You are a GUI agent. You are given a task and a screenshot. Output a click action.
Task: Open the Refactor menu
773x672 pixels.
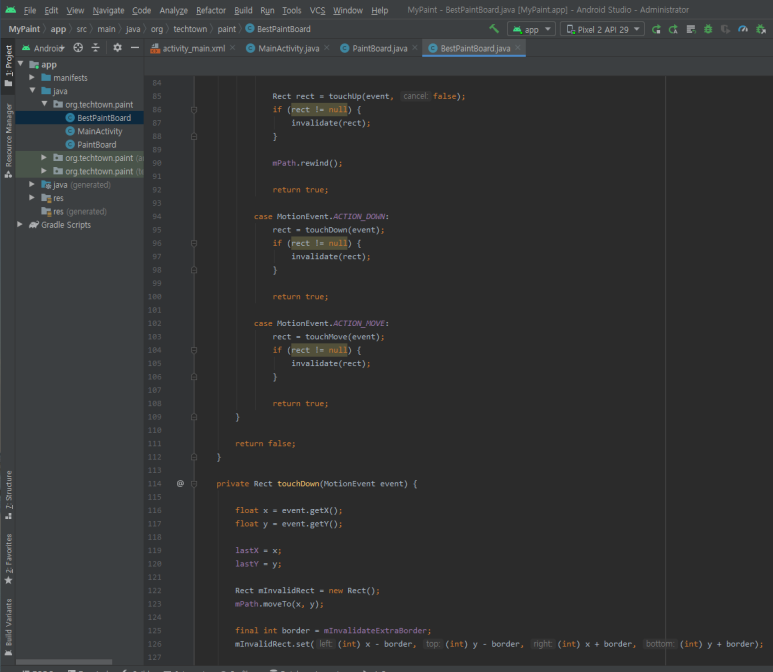(x=210, y=10)
